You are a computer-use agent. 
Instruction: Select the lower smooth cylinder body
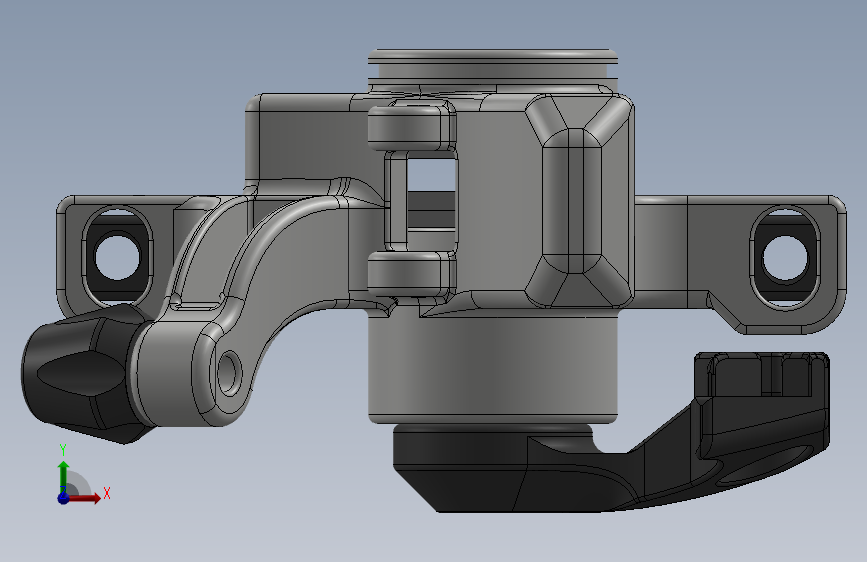[492, 368]
